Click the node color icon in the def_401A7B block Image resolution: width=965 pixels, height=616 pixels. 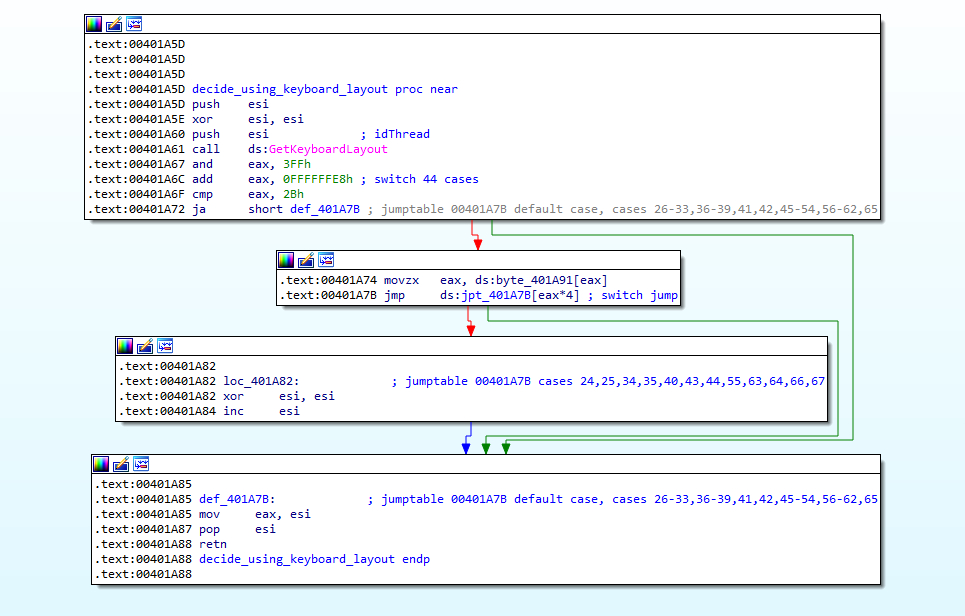(101, 464)
